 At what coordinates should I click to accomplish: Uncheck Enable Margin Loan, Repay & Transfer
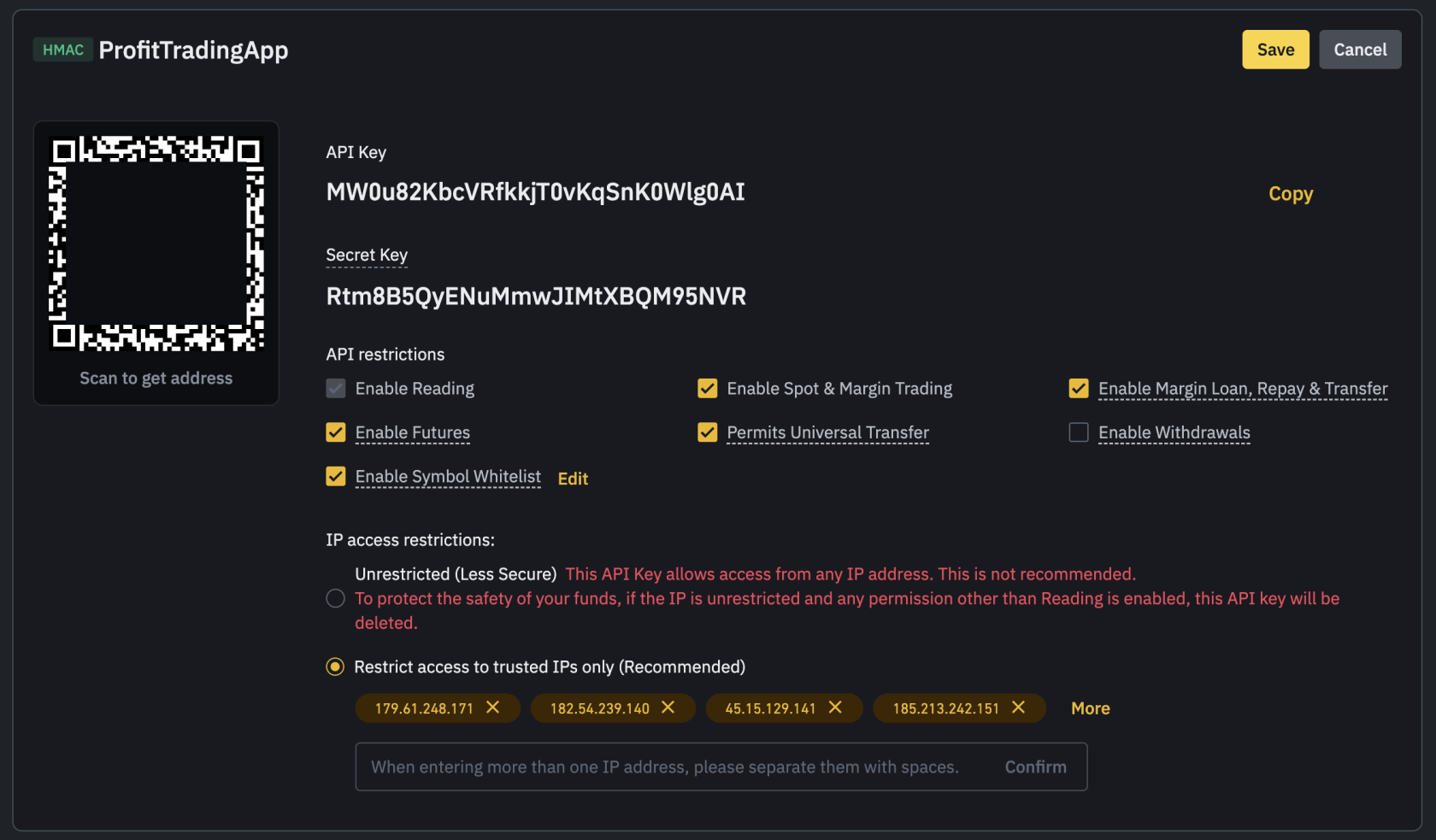[x=1078, y=388]
